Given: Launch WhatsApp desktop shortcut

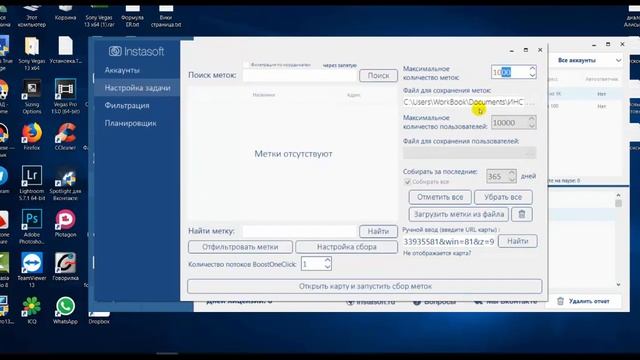Looking at the screenshot, I should [65, 310].
